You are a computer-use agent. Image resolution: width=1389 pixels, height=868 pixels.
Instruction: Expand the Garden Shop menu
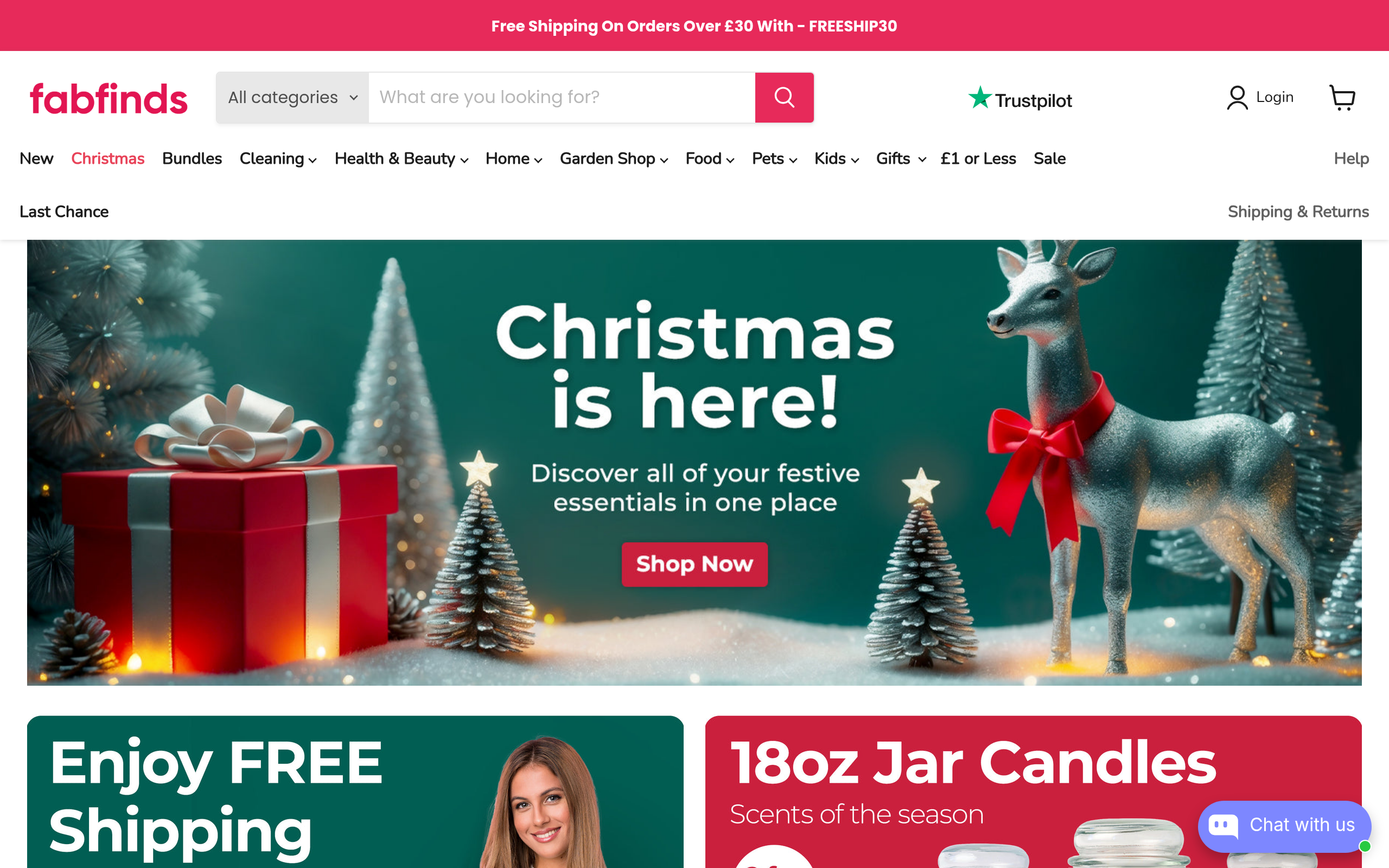[614, 158]
